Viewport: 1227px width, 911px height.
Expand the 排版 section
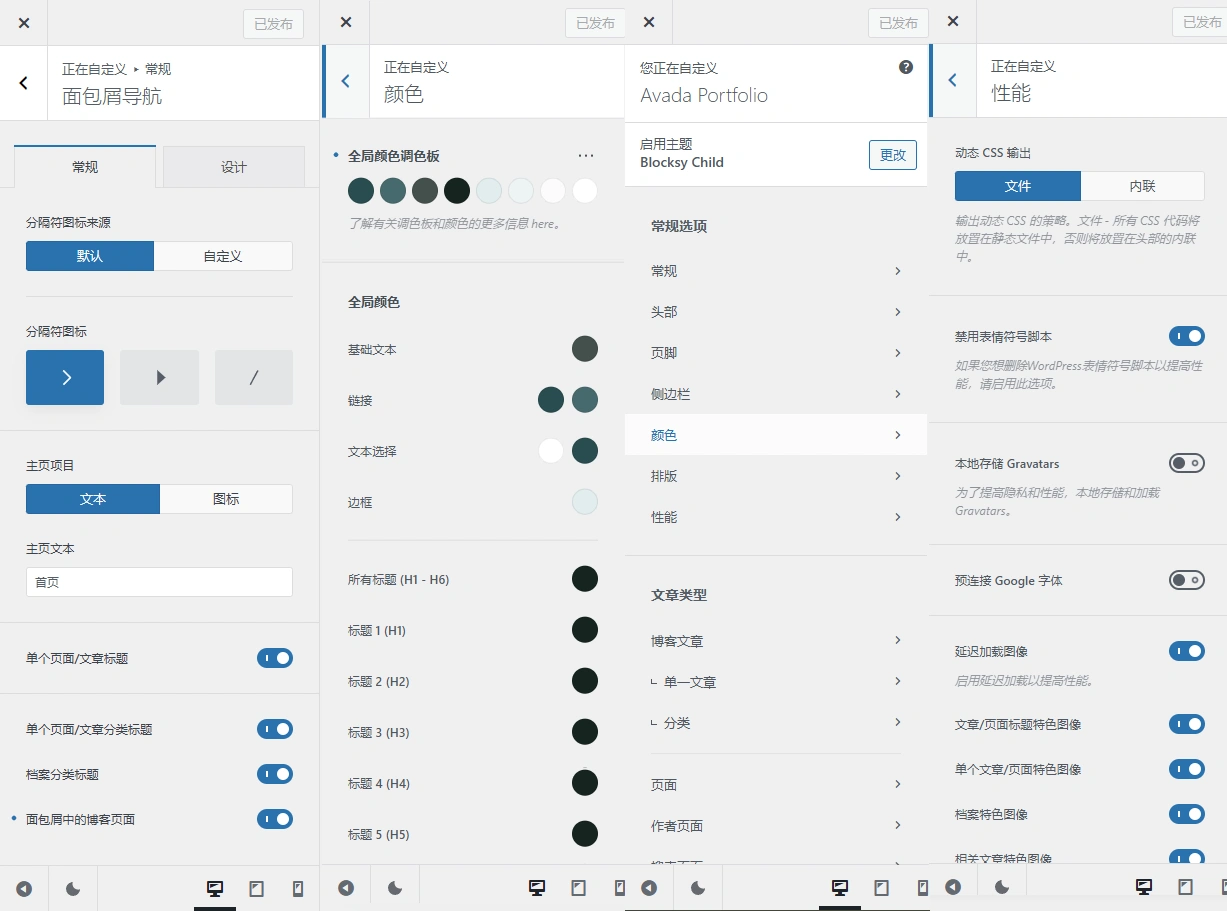(776, 476)
